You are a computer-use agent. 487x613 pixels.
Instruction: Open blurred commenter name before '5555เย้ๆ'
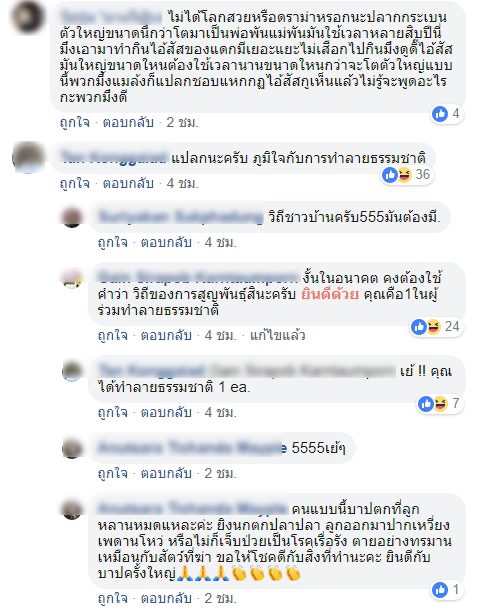pos(192,447)
